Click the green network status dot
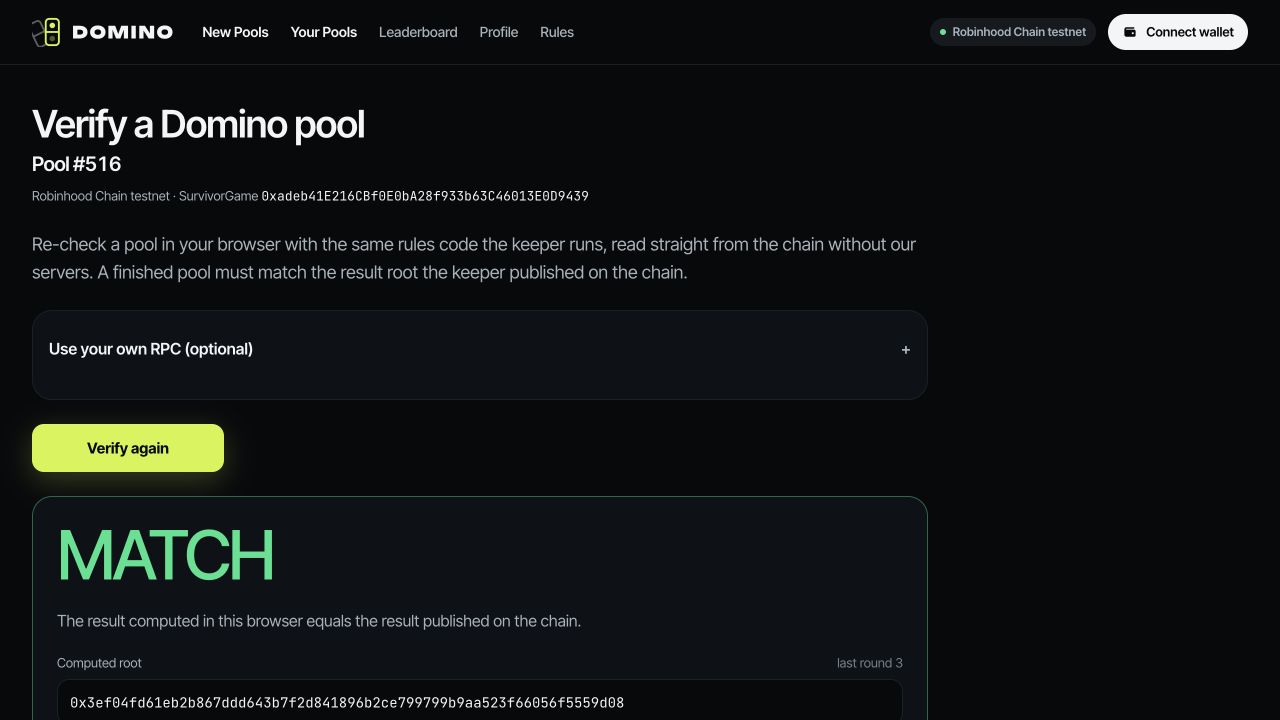Viewport: 1280px width, 720px height. pos(942,32)
